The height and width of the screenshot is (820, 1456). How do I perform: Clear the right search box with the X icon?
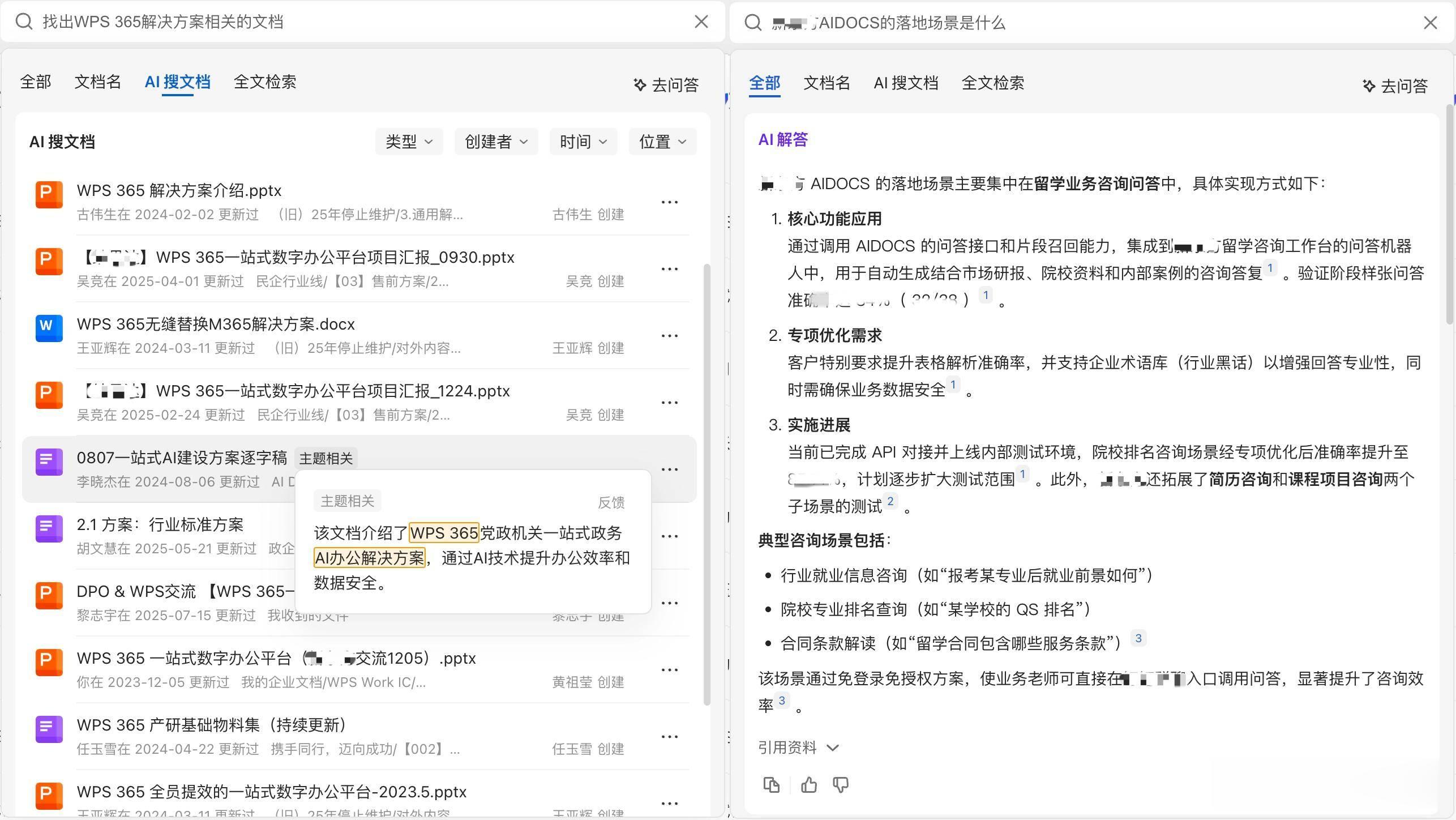coord(1431,23)
